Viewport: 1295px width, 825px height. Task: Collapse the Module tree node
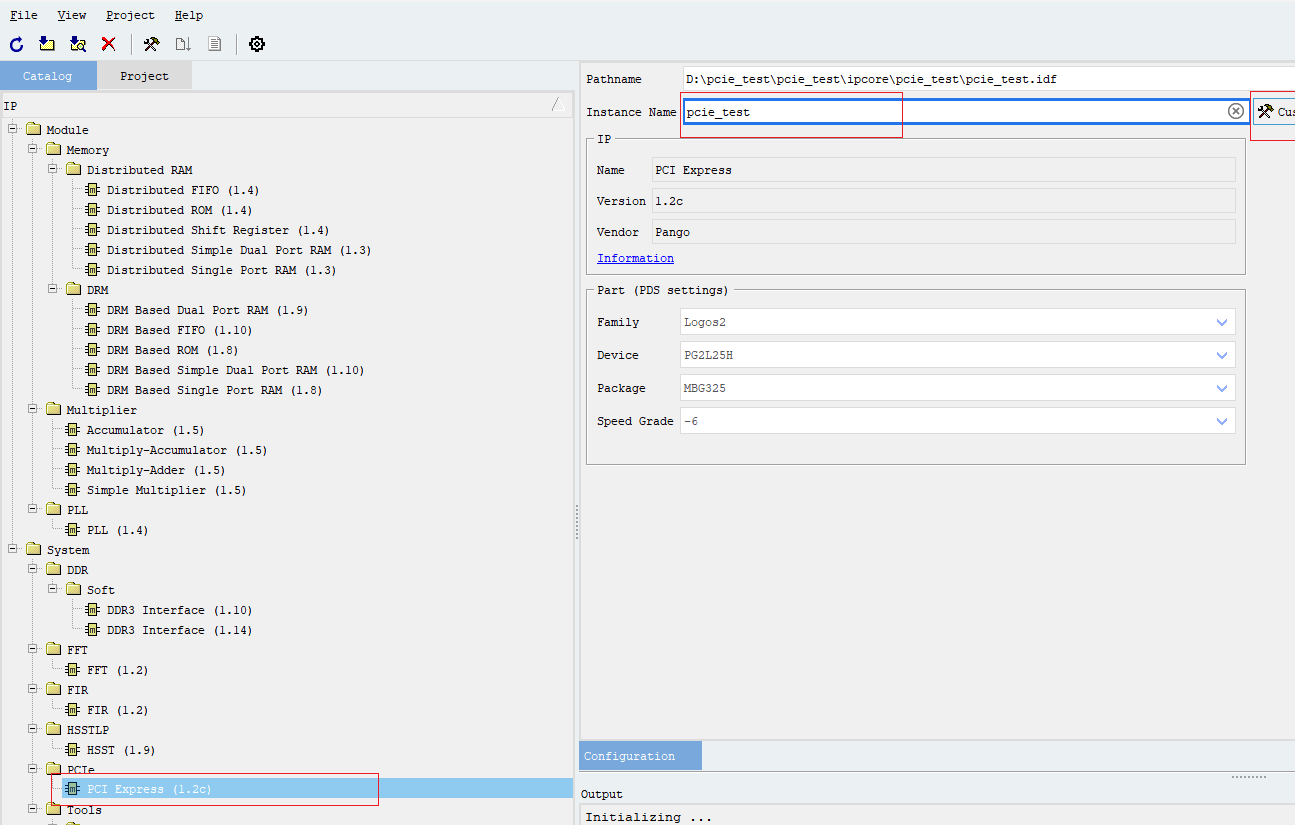click(x=13, y=129)
